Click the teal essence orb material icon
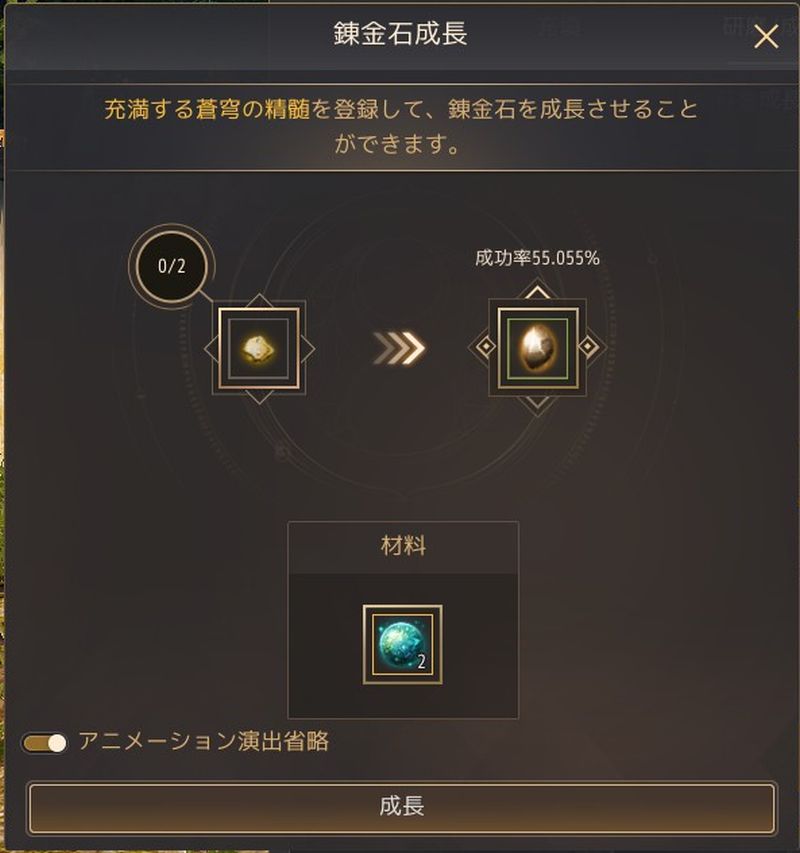 point(402,644)
